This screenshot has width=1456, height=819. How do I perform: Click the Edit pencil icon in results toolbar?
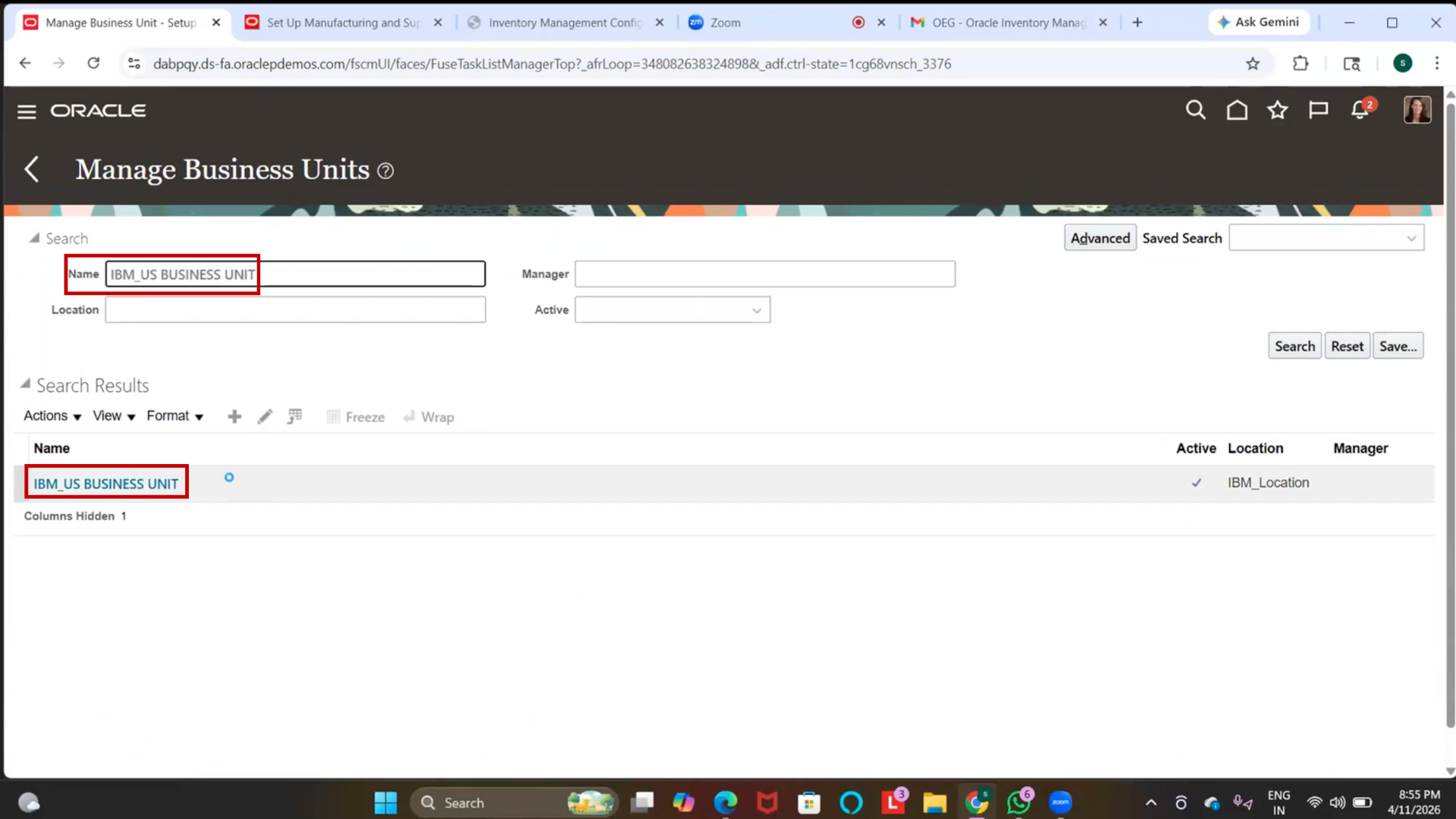pos(265,416)
